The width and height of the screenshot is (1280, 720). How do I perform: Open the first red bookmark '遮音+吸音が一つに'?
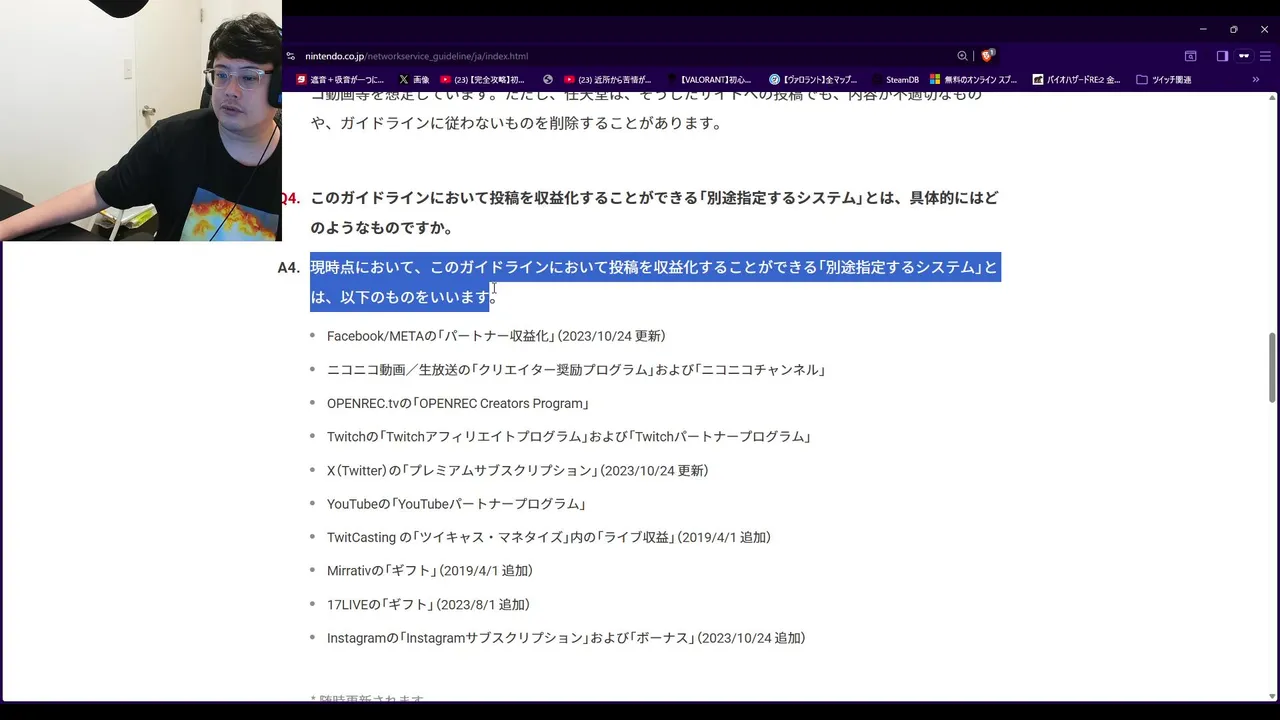(340, 79)
